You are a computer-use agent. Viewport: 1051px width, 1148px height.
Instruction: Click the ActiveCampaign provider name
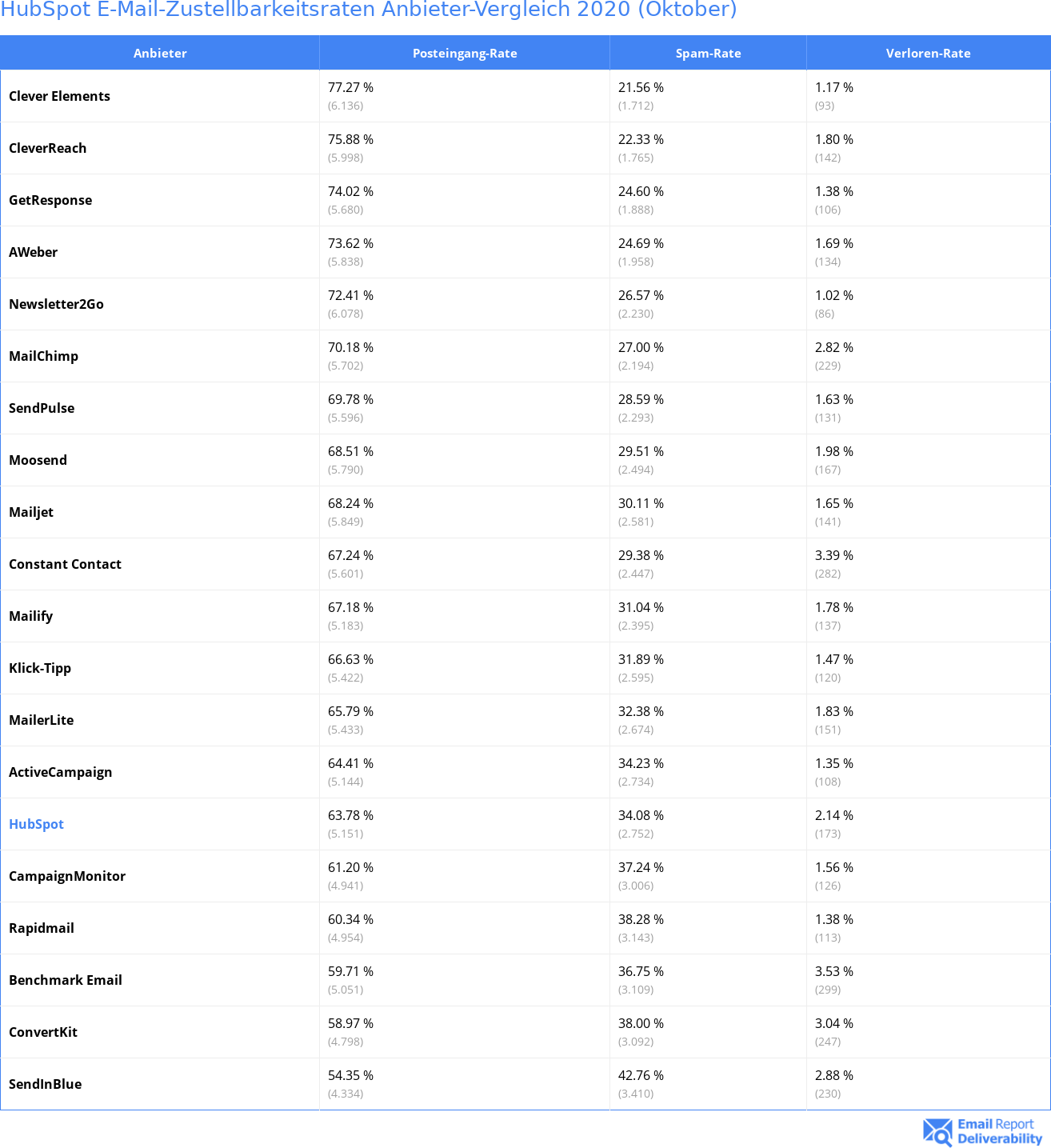[60, 772]
